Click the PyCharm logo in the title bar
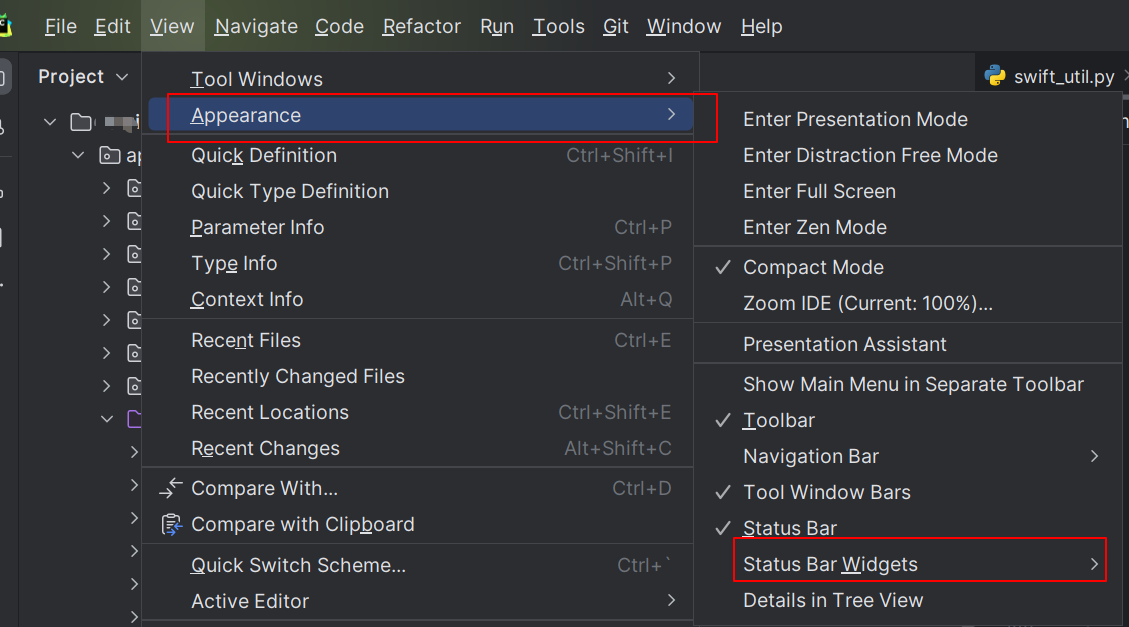Image resolution: width=1129 pixels, height=627 pixels. [5, 25]
